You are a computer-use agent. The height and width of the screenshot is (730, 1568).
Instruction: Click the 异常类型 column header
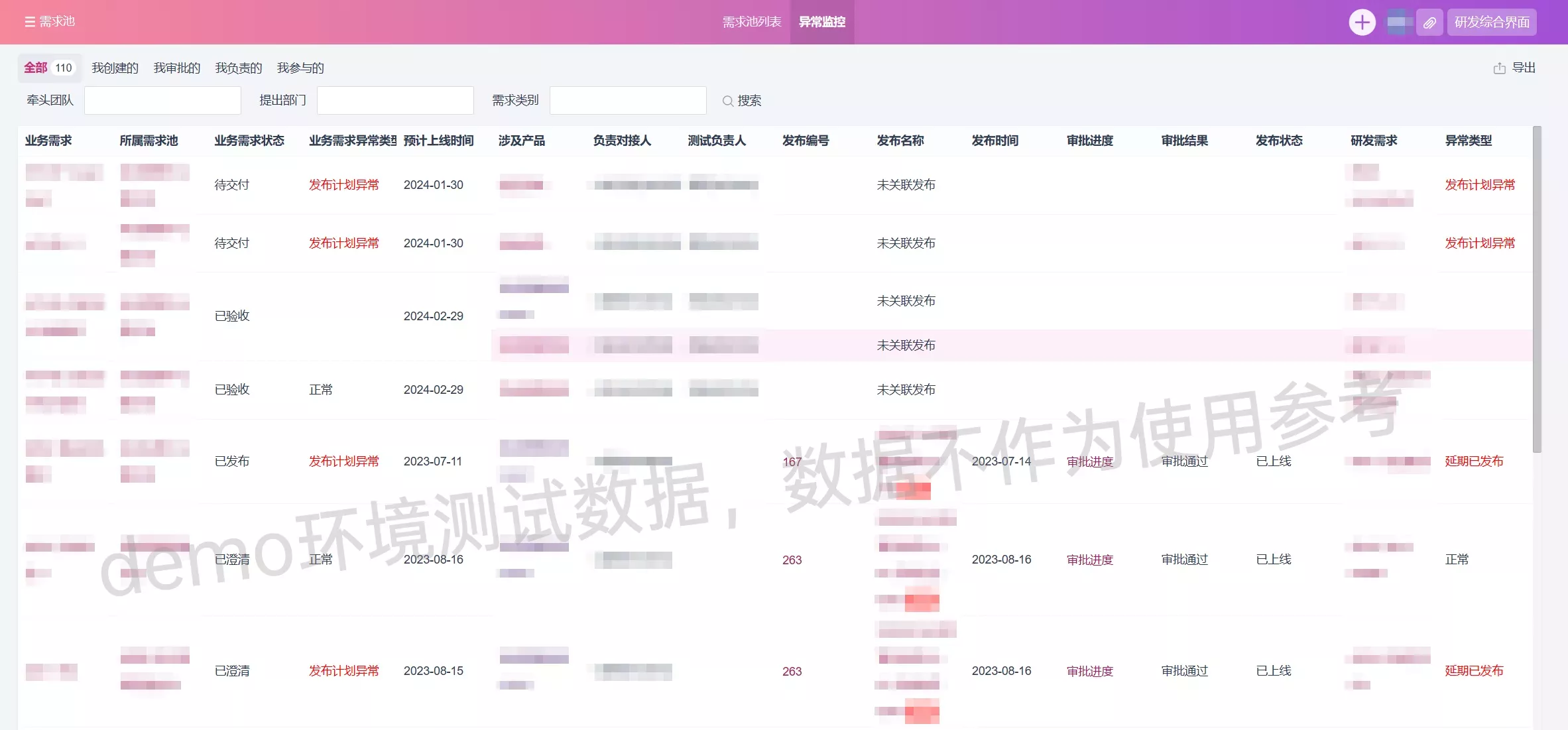pyautogui.click(x=1469, y=141)
